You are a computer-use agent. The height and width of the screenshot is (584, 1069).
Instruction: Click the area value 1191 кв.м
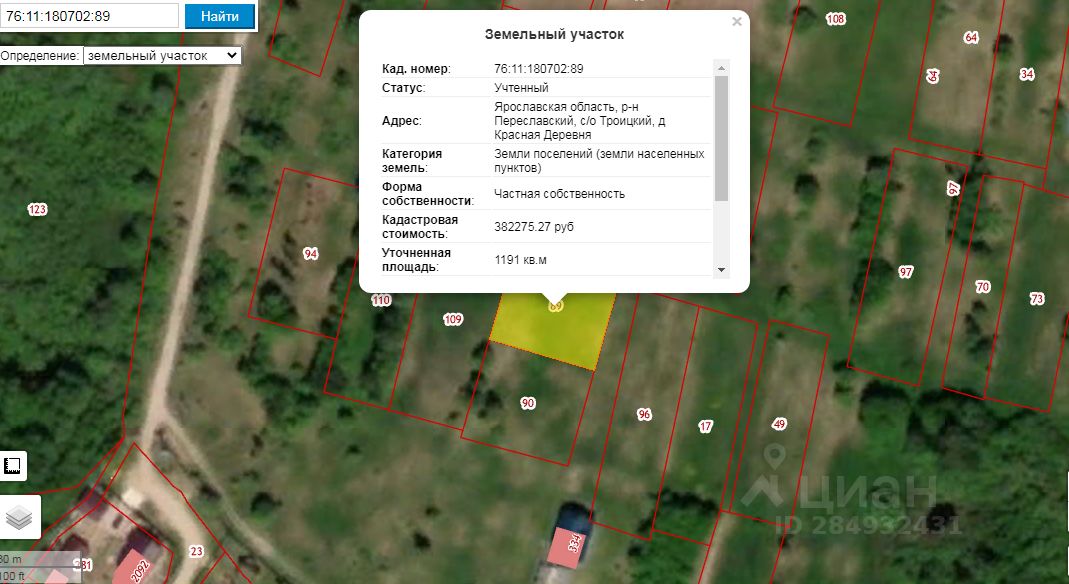tap(520, 260)
